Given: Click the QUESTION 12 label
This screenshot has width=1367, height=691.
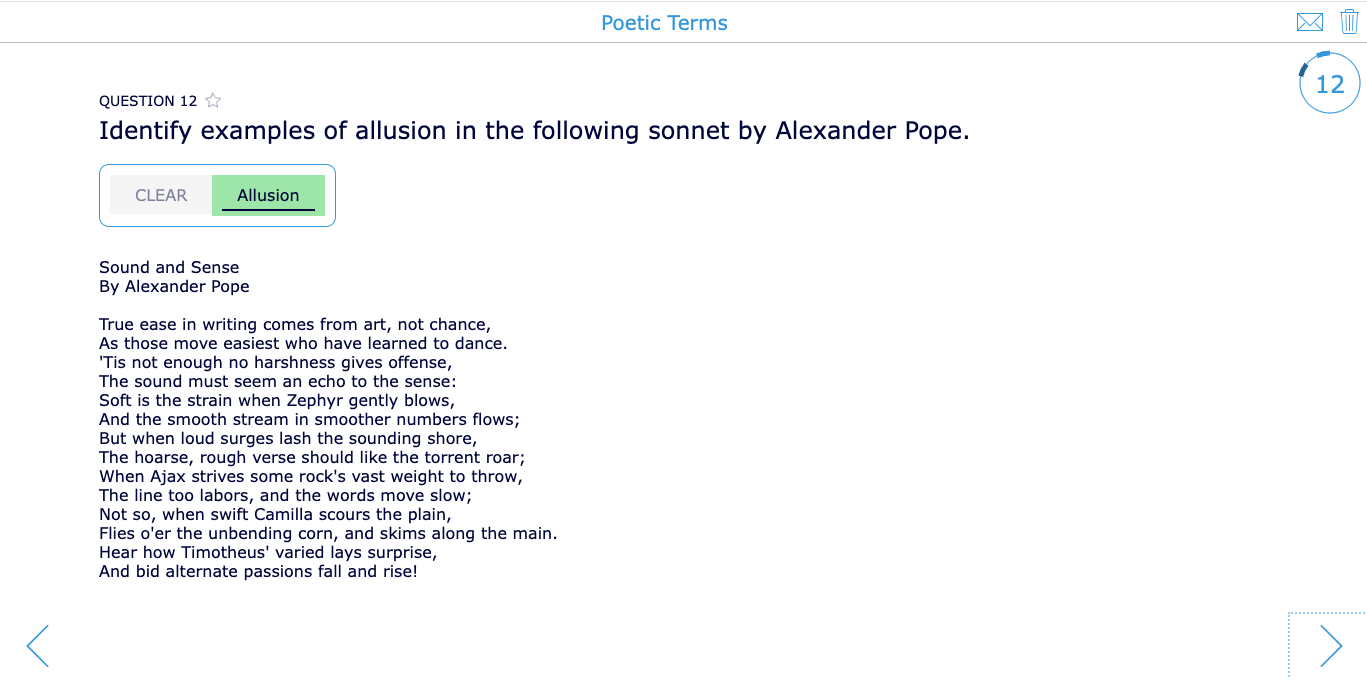Looking at the screenshot, I should [148, 101].
